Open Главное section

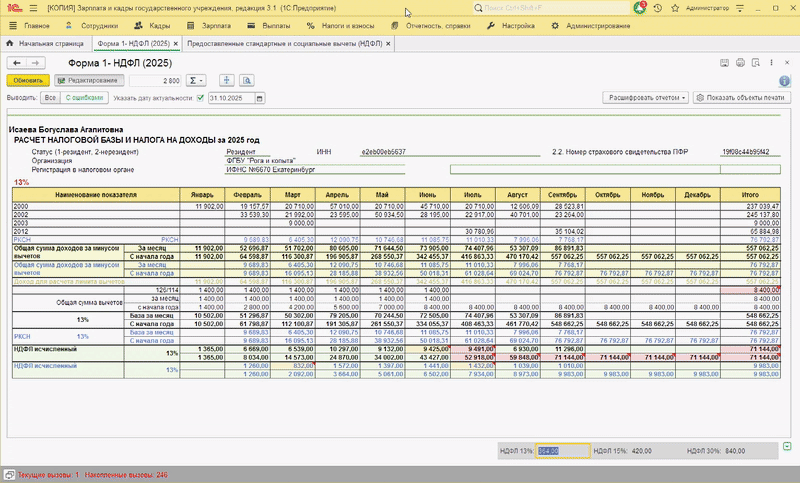(37, 26)
